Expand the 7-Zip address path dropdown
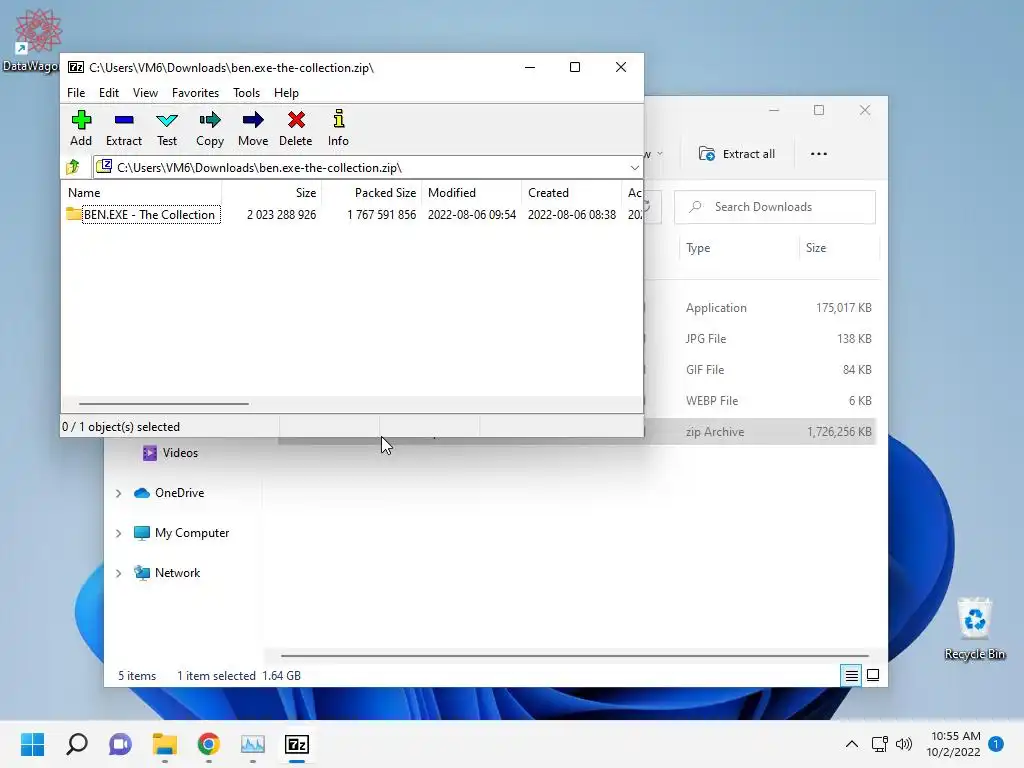The height and width of the screenshot is (768, 1024). (634, 168)
